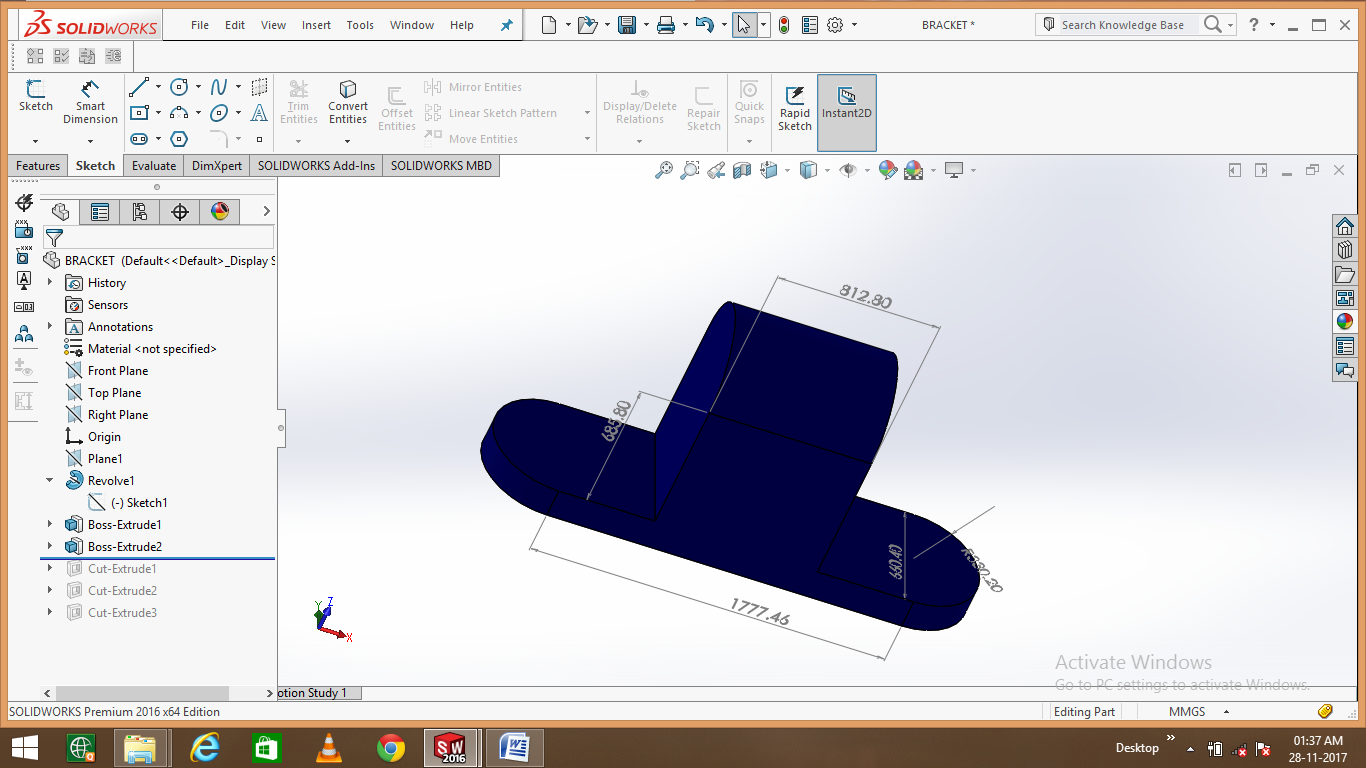Click the Offset Entities tool
Viewport: 1366px width, 768px height.
(x=396, y=105)
